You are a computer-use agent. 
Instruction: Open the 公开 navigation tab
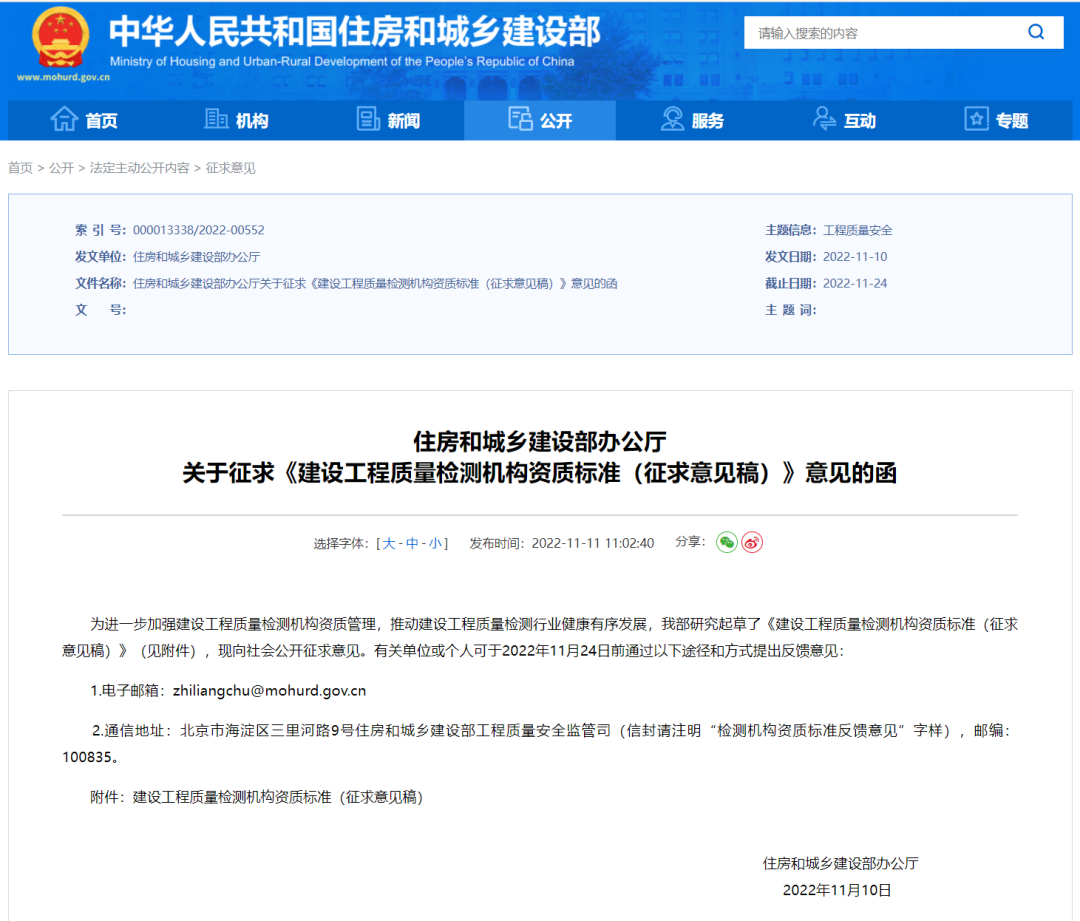pyautogui.click(x=540, y=120)
